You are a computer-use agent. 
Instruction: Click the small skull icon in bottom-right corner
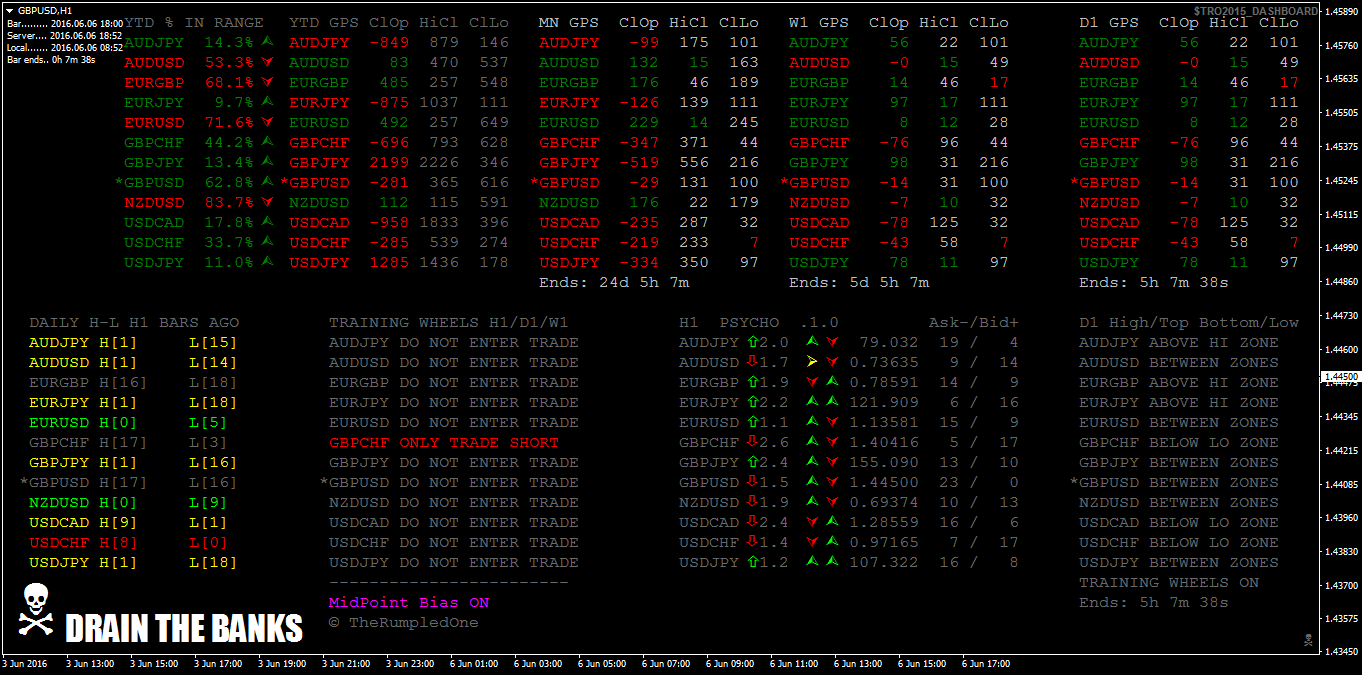1307,639
